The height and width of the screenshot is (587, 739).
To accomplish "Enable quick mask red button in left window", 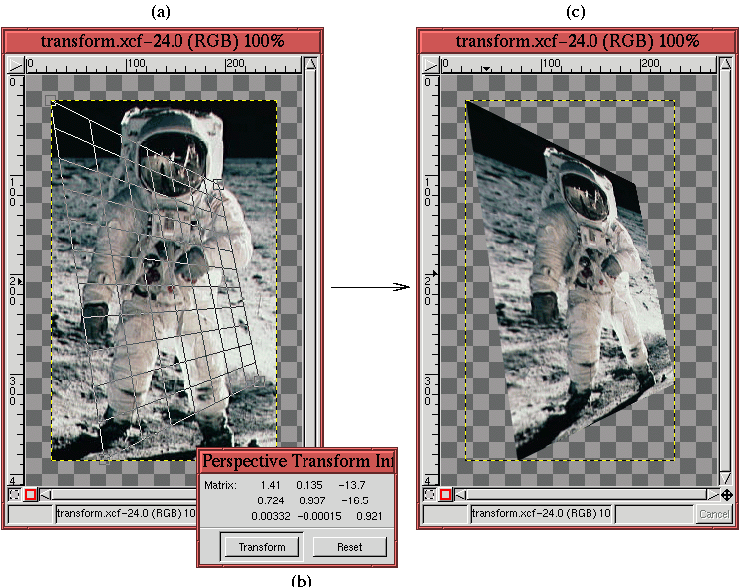I will point(31,495).
